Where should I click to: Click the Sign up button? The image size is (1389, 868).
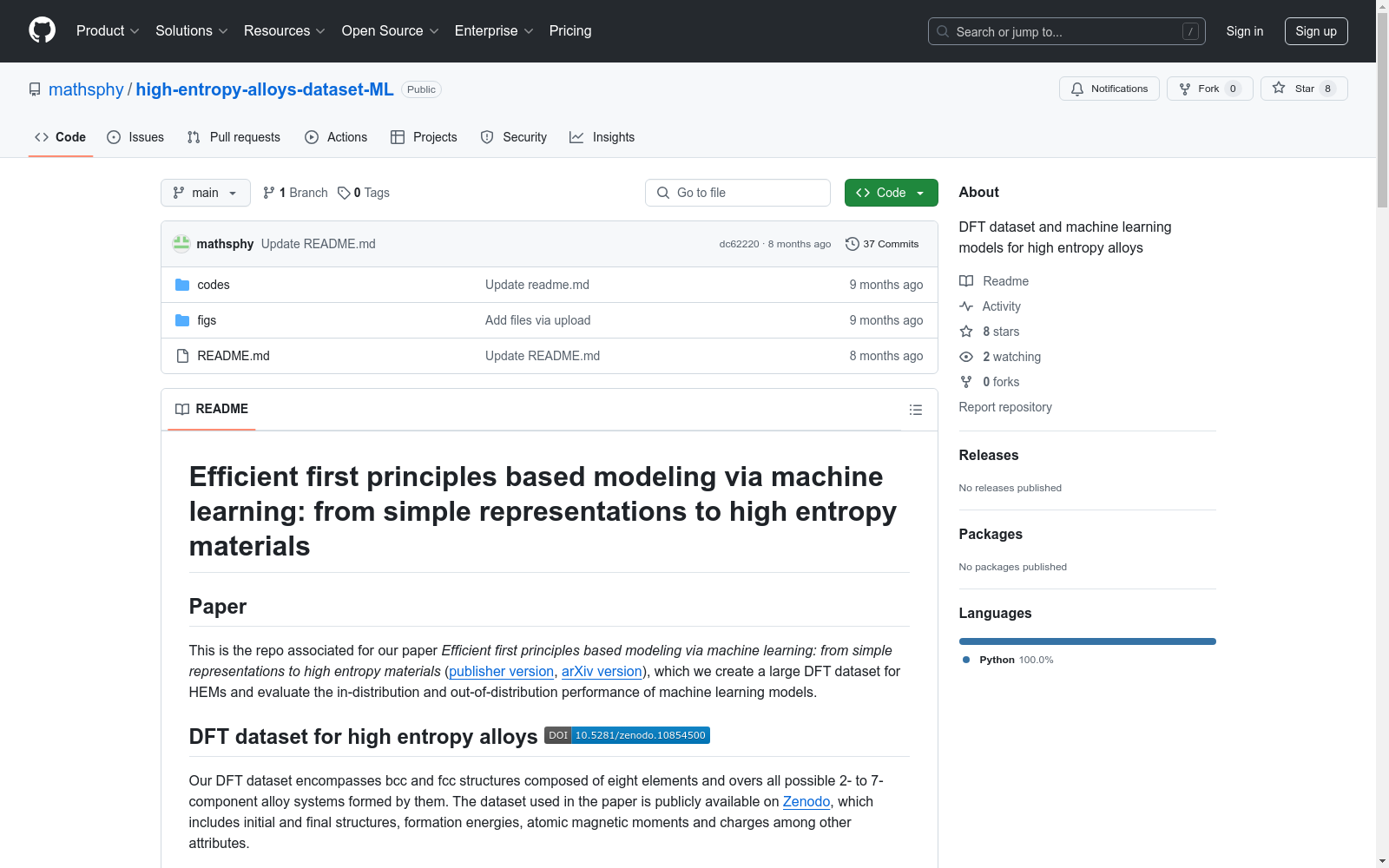click(x=1316, y=31)
